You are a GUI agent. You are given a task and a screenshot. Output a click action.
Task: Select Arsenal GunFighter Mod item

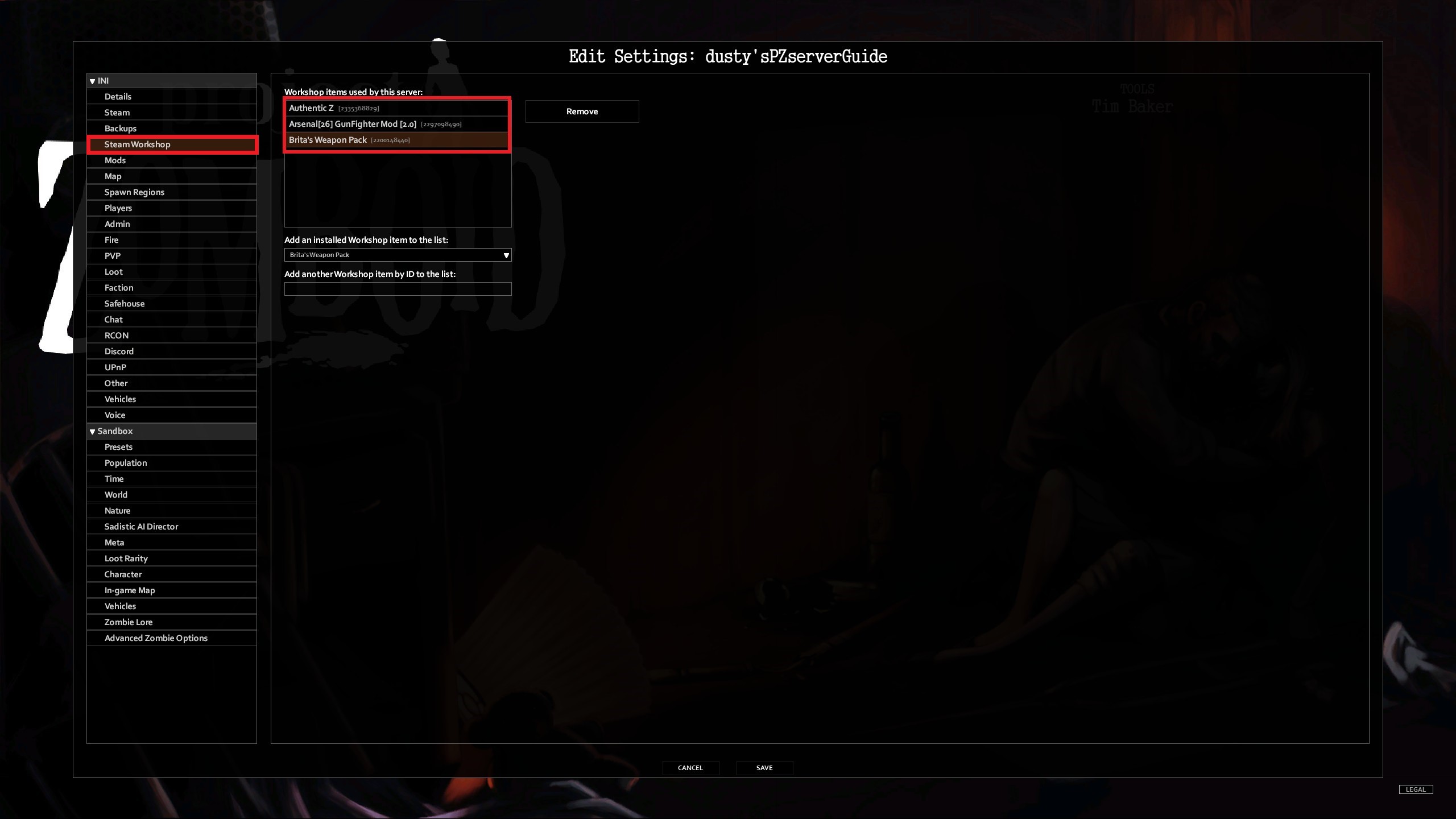397,123
